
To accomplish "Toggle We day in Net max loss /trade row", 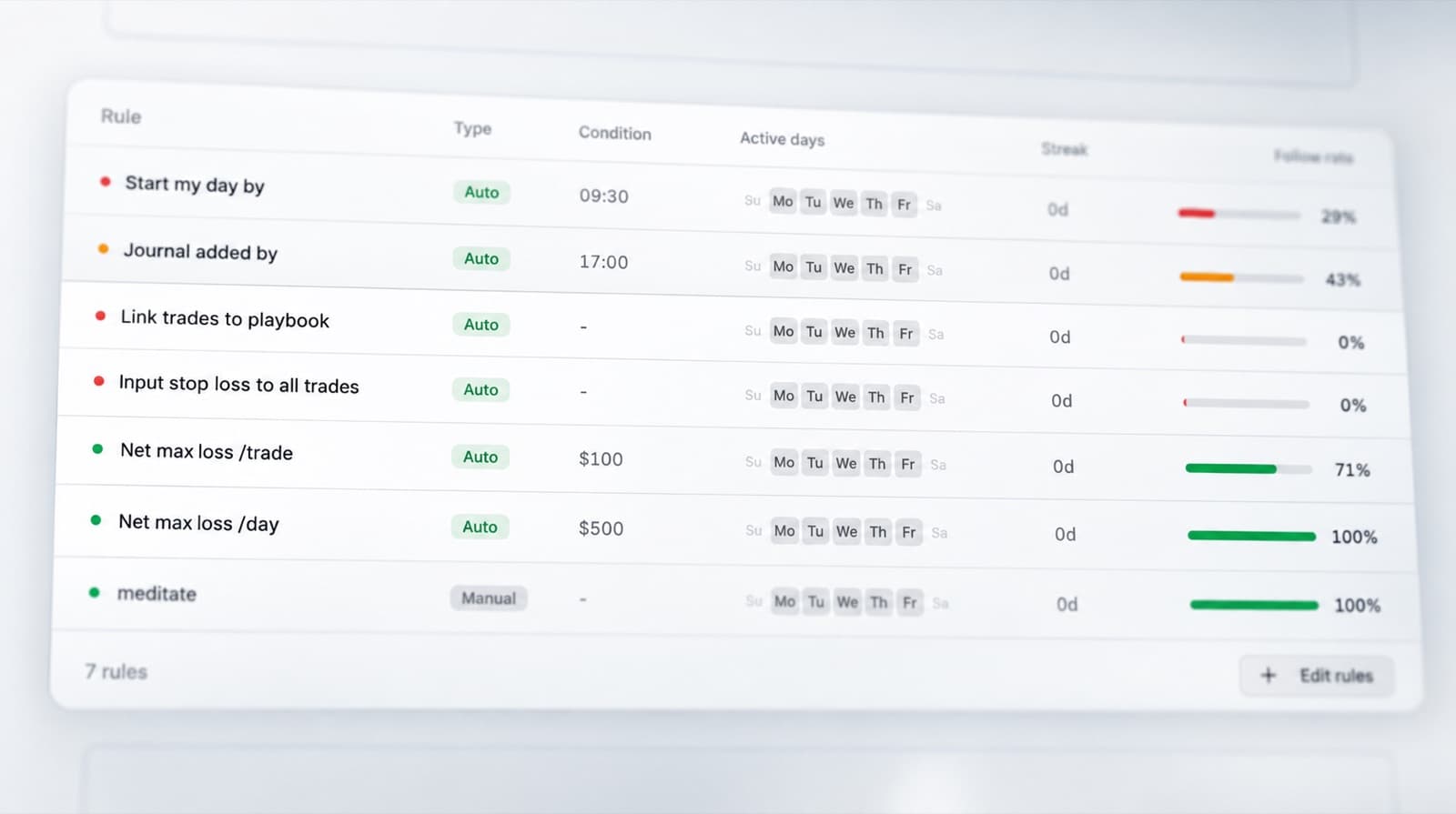I will (x=846, y=463).
